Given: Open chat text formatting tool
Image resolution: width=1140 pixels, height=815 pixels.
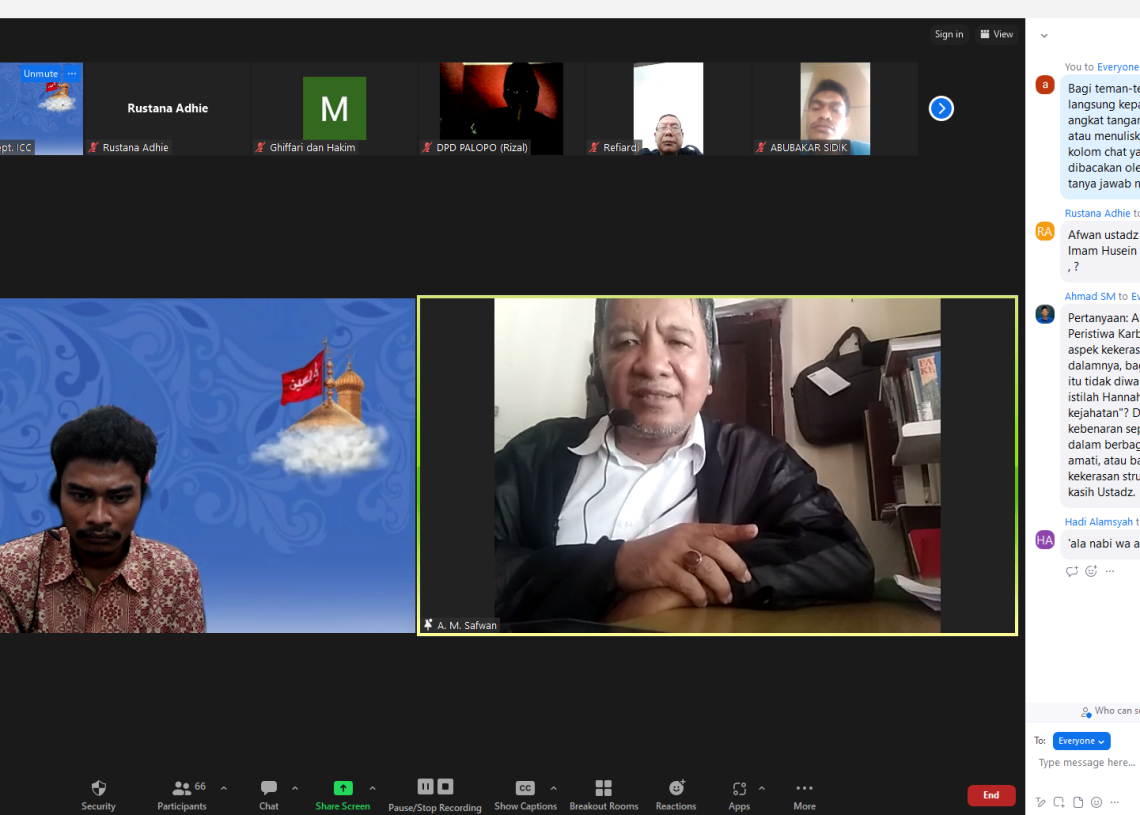Looking at the screenshot, I should coord(1040,802).
